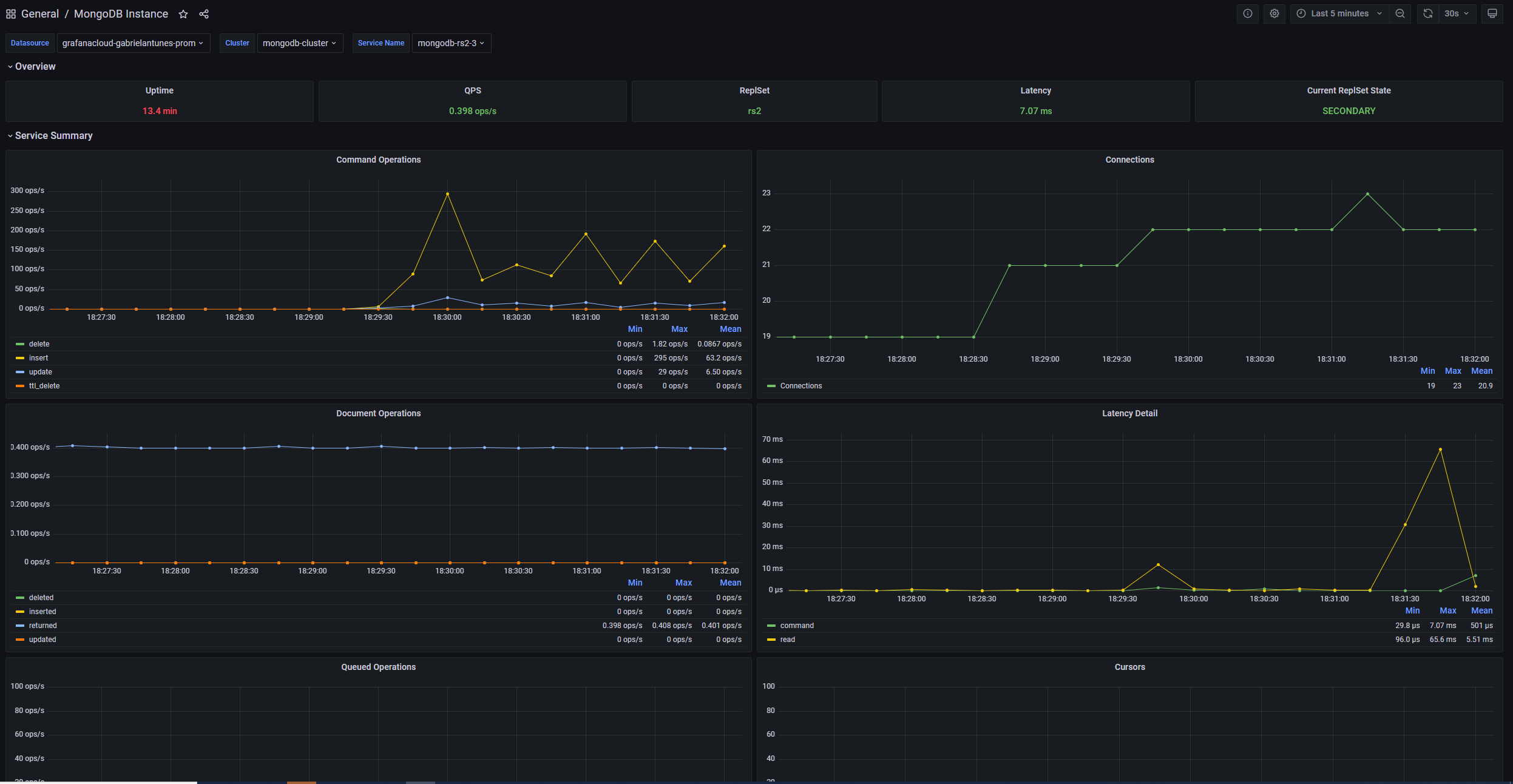Image resolution: width=1513 pixels, height=784 pixels.
Task: Open dashboard insights info
Action: coord(1248,13)
